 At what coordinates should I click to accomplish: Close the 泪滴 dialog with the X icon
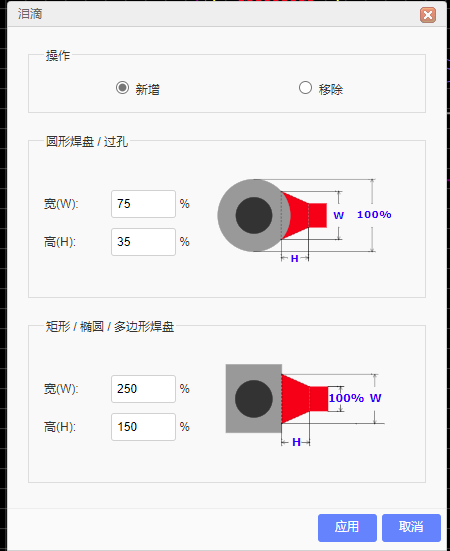[x=428, y=15]
